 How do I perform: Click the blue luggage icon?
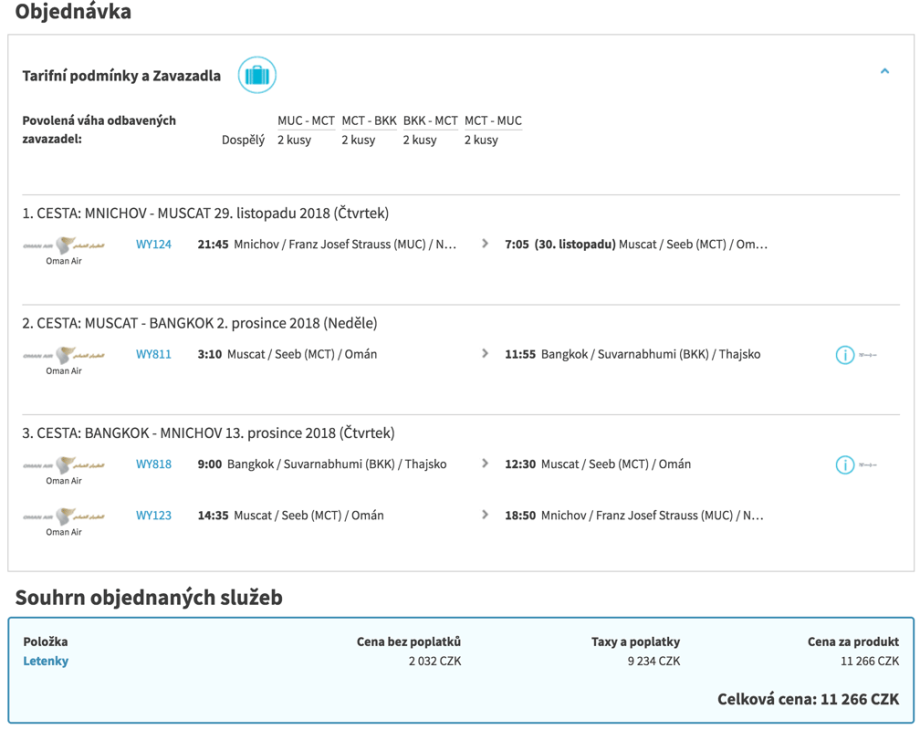pos(257,75)
